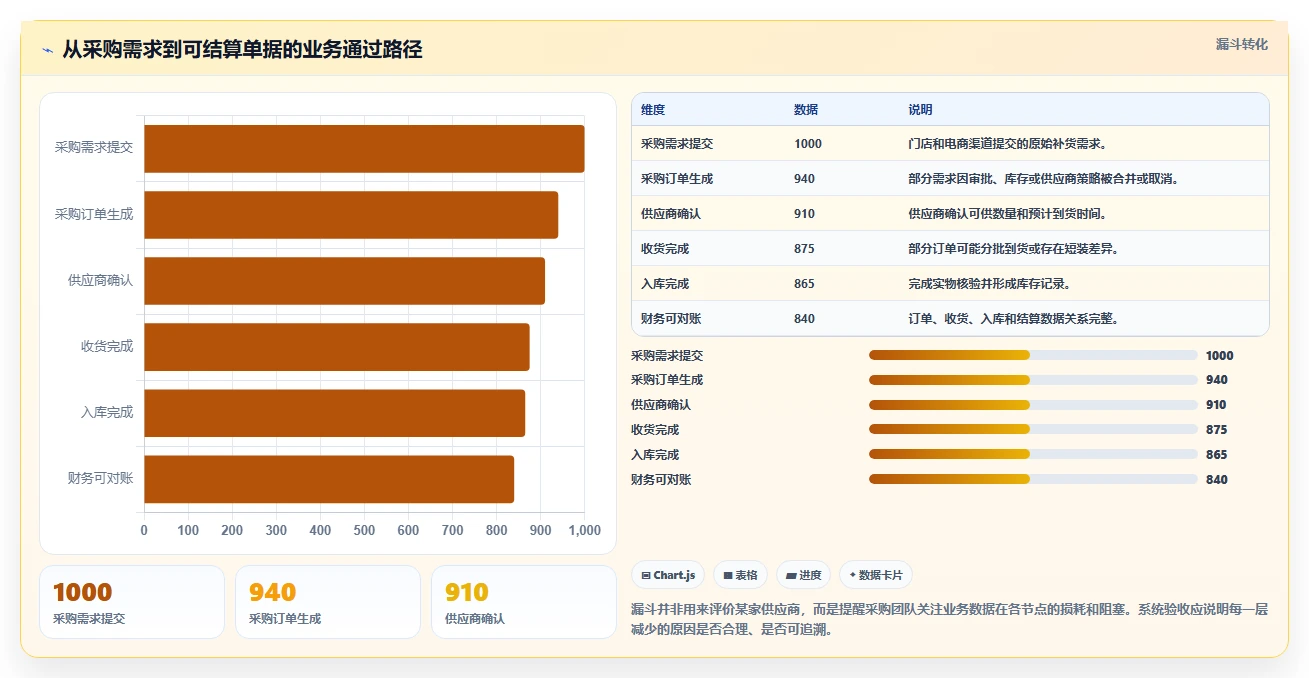Screen dimensions: 1309x678
Task: Open the 1000 采购需求提交 data card
Action: click(x=132, y=602)
